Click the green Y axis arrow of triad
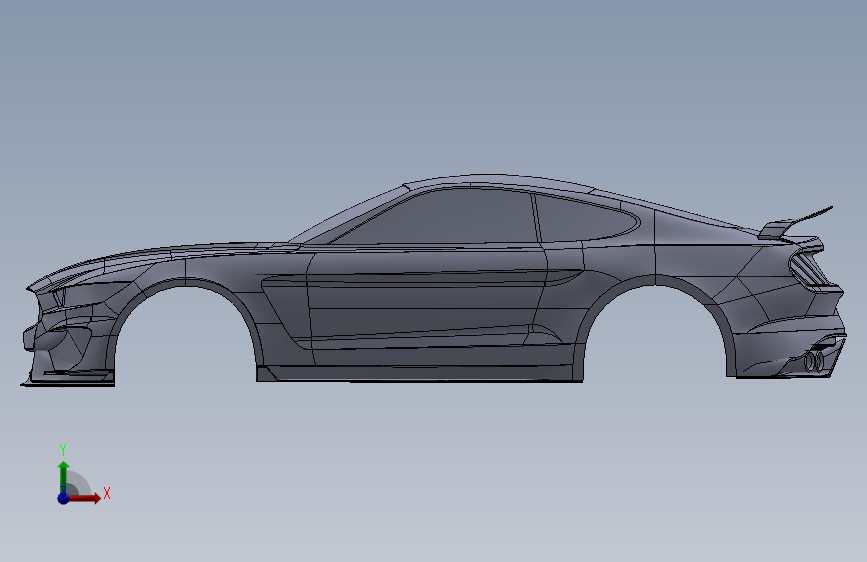Viewport: 867px width, 562px height. (64, 476)
